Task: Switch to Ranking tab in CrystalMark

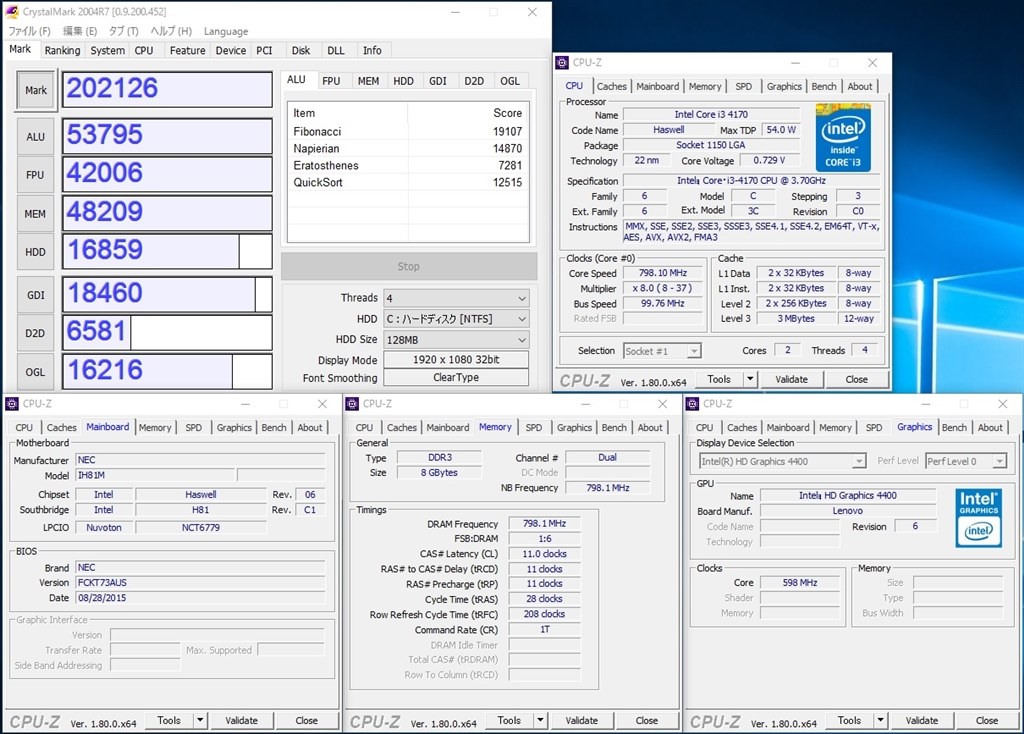Action: 62,50
